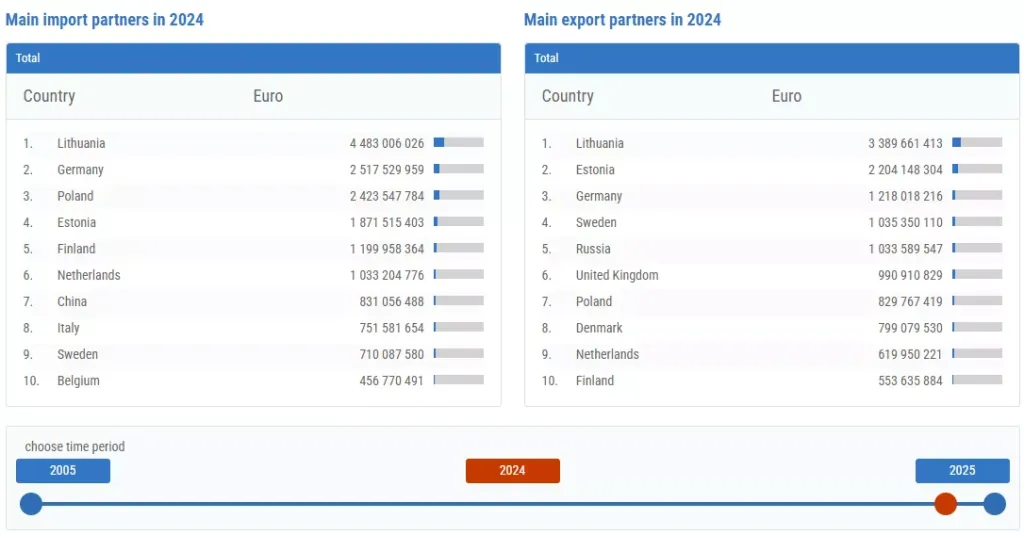
Task: Click China row in import partners
Action: click(x=72, y=302)
